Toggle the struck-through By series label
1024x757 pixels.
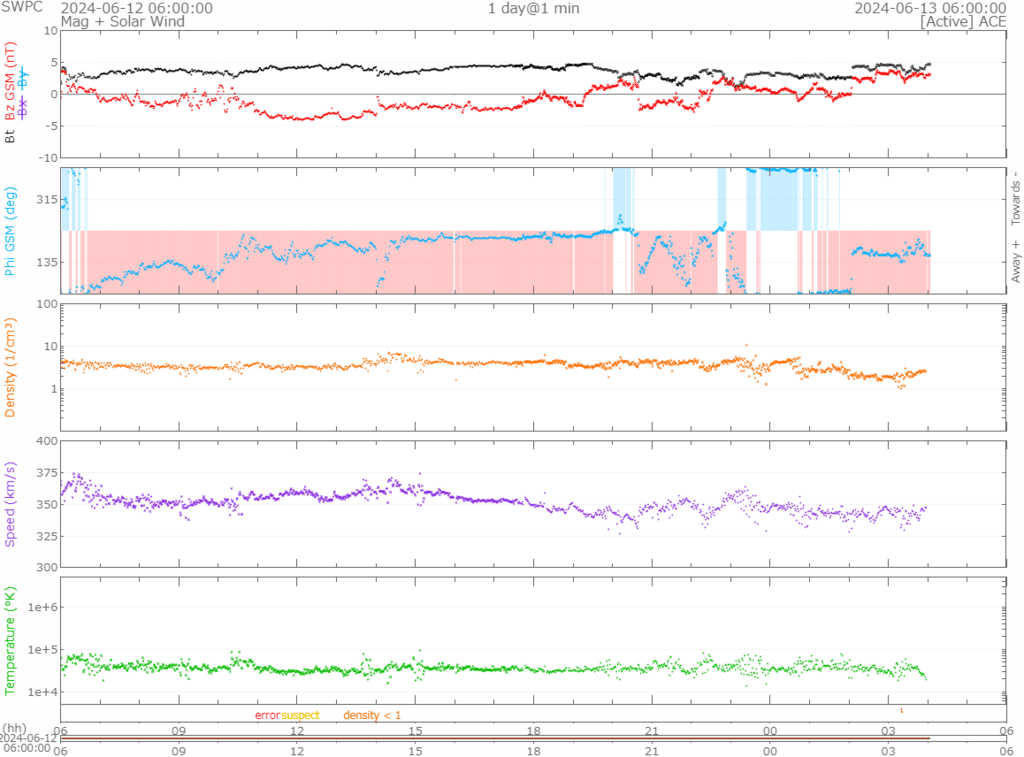tap(23, 77)
